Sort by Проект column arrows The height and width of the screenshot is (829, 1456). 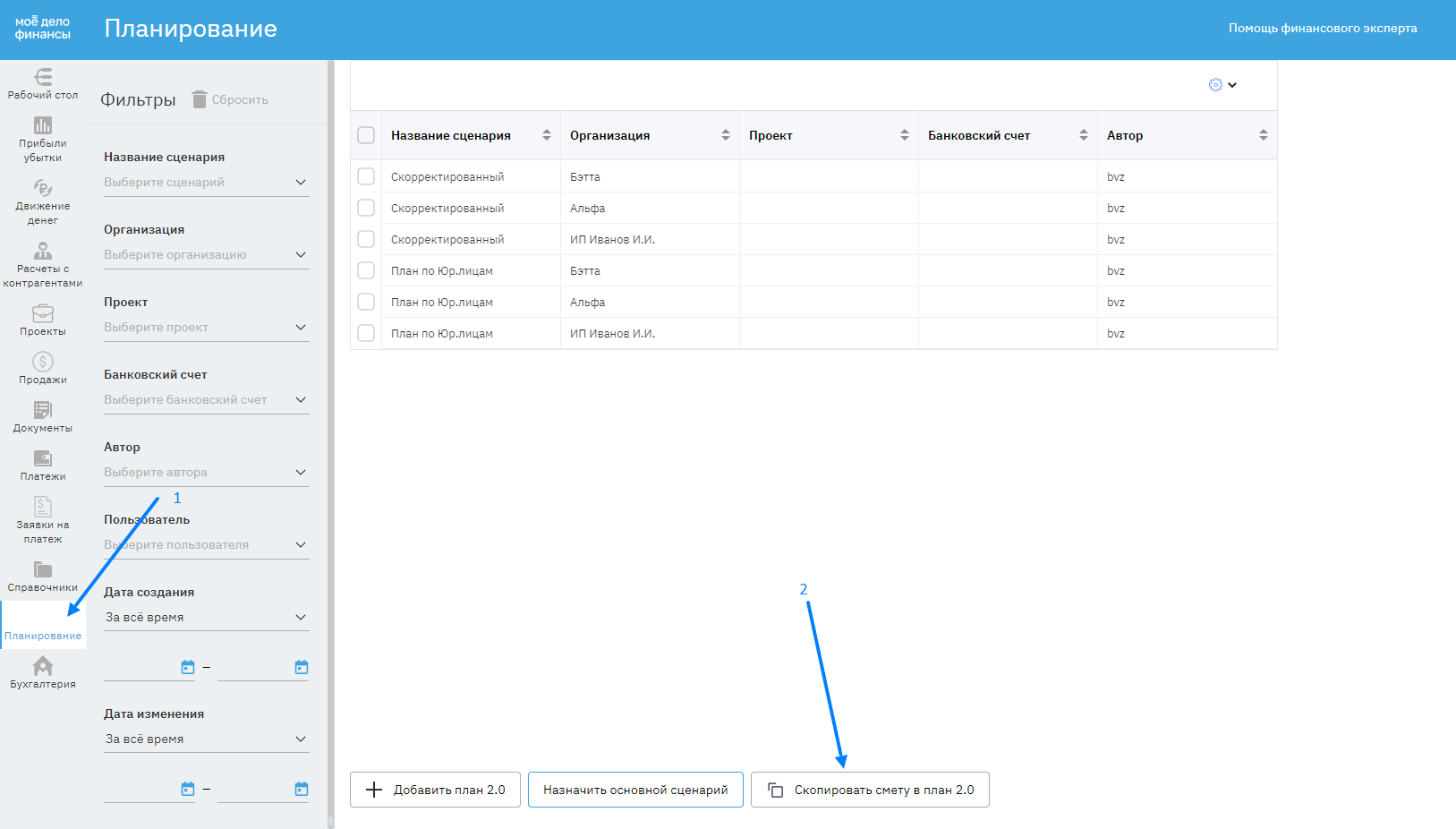905,135
